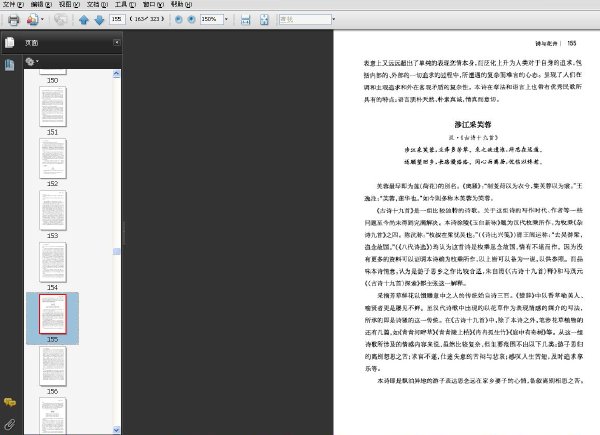Open the comments panel icon in sidebar
Image resolution: width=600 pixels, height=435 pixels.
pyautogui.click(x=10, y=402)
